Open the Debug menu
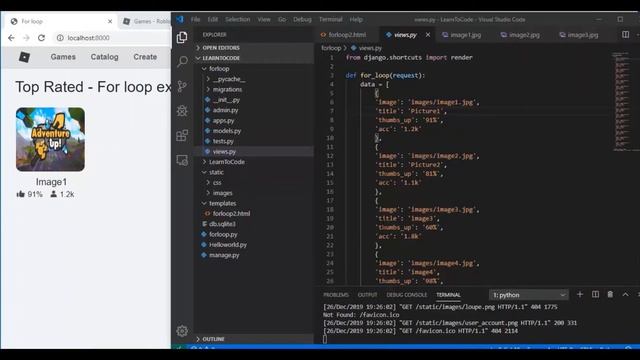Viewport: 640px width, 360px height. tap(302, 19)
